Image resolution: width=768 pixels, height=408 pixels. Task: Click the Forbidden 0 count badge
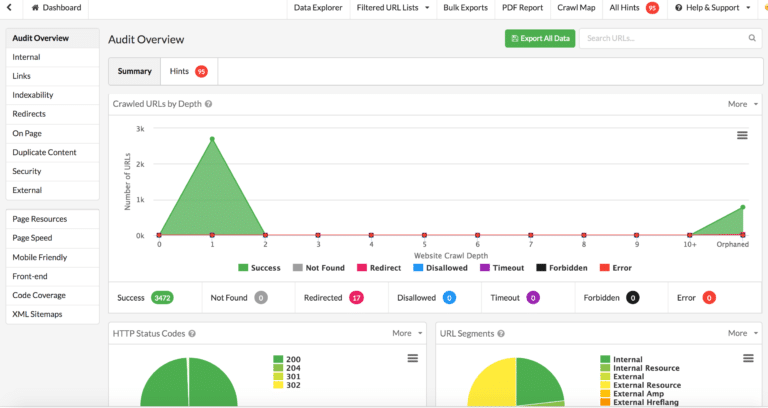pyautogui.click(x=632, y=298)
